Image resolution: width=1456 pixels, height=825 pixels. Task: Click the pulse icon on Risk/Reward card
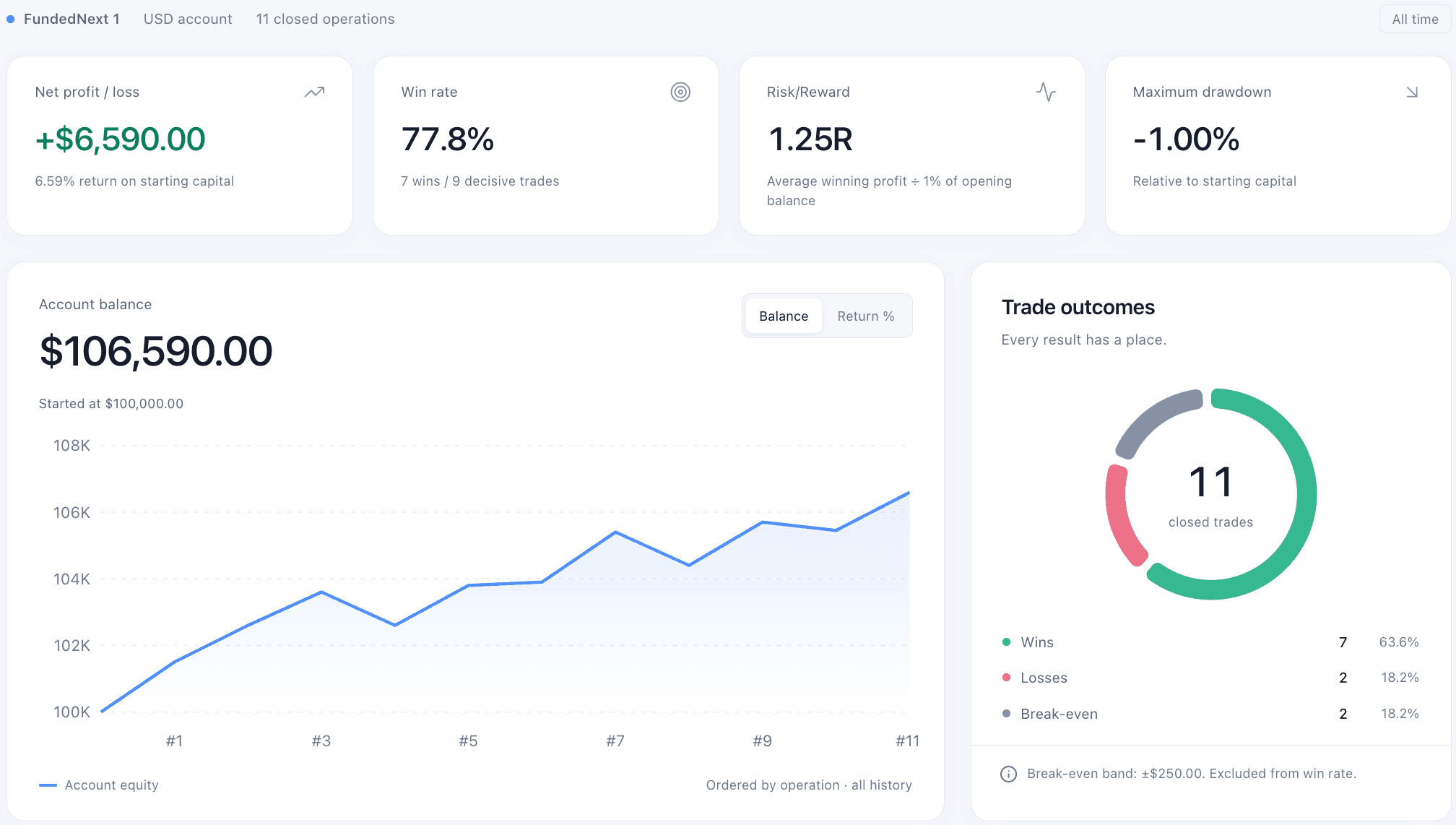(1046, 92)
